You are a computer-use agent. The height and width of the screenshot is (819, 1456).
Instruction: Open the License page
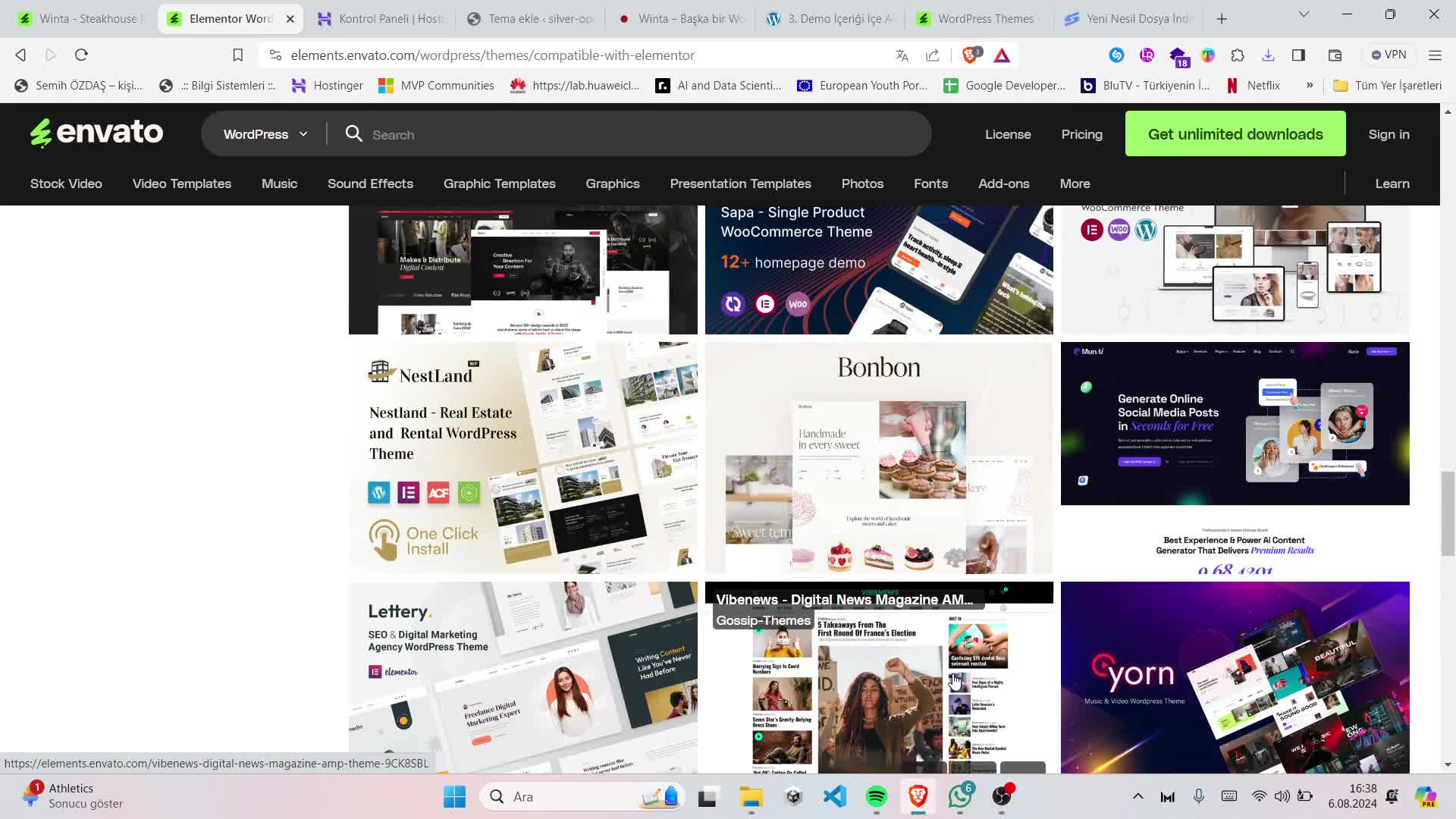pyautogui.click(x=1008, y=134)
